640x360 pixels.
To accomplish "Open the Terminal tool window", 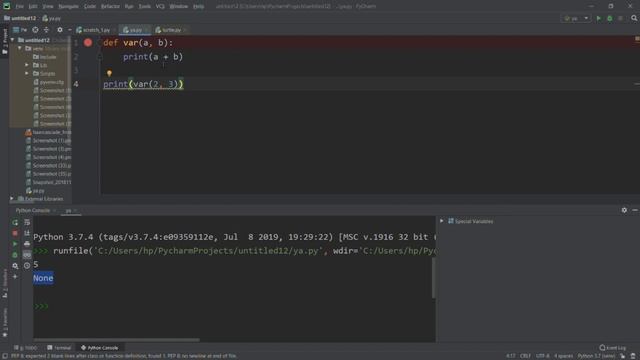I will coord(59,348).
